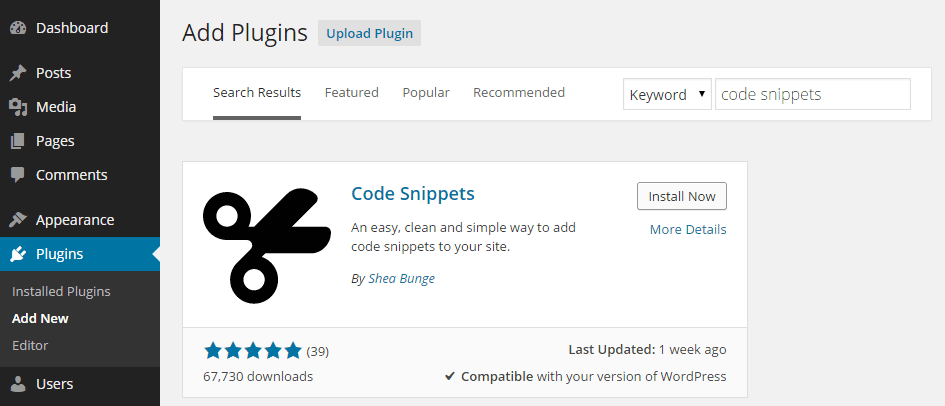This screenshot has width=945, height=406.
Task: Click the Pages document icon
Action: tap(19, 141)
